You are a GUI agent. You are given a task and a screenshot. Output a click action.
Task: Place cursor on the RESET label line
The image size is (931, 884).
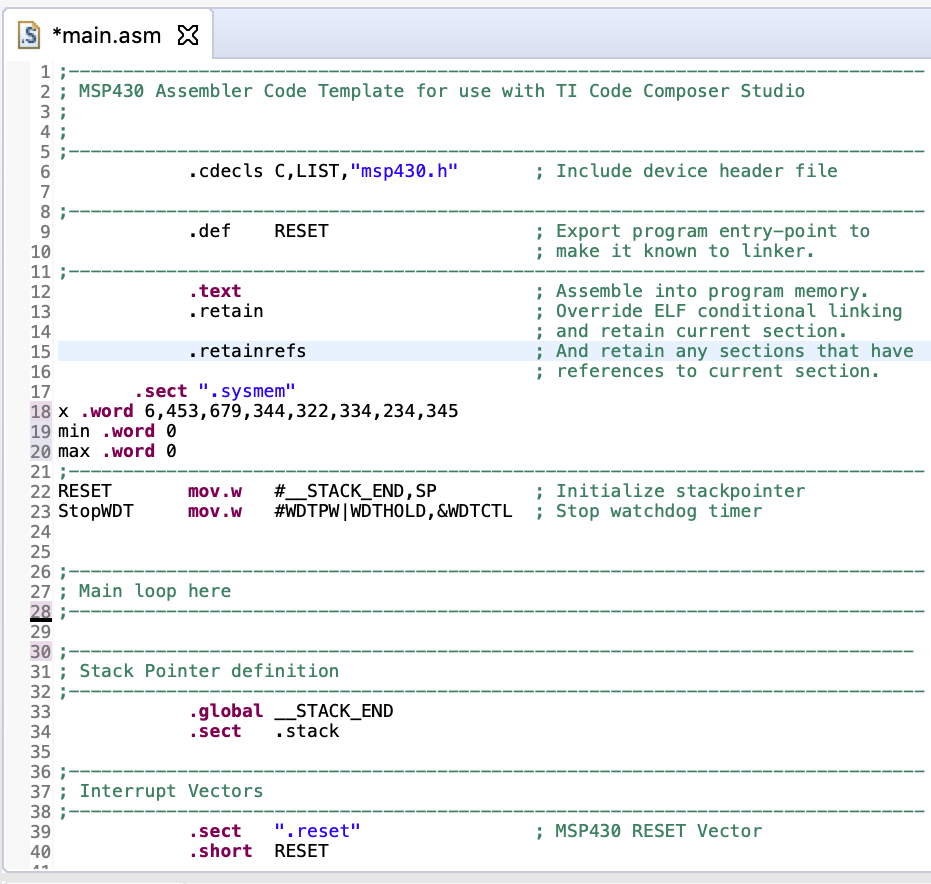coord(83,491)
